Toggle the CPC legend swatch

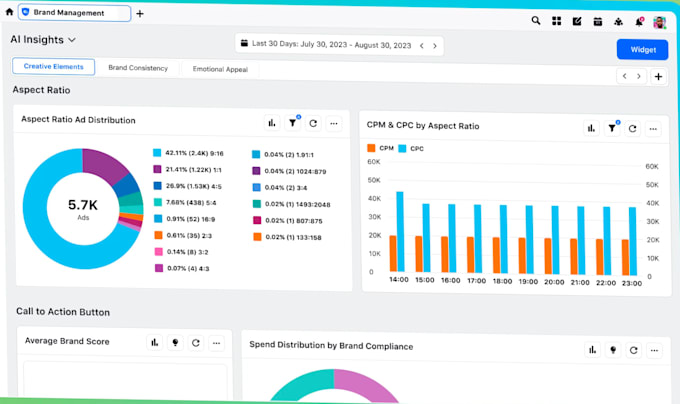tap(402, 148)
